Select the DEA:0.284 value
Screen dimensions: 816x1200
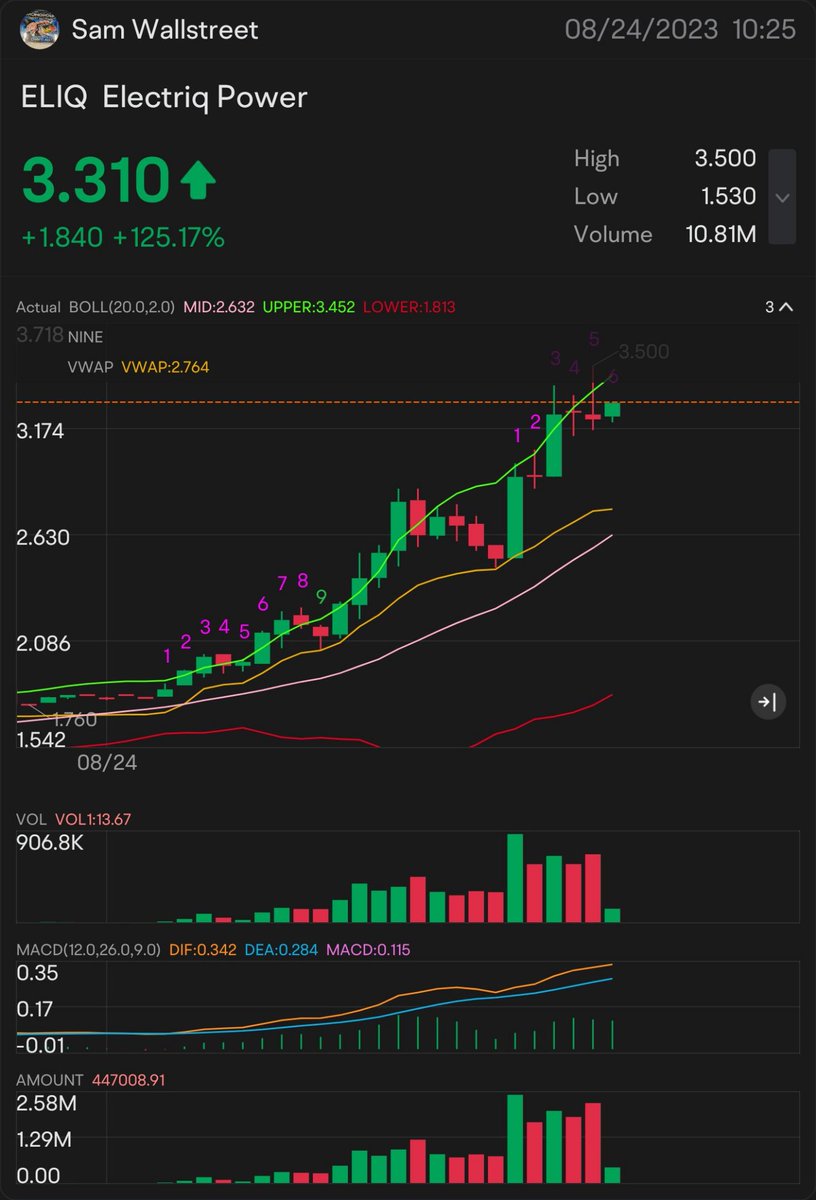pos(279,949)
